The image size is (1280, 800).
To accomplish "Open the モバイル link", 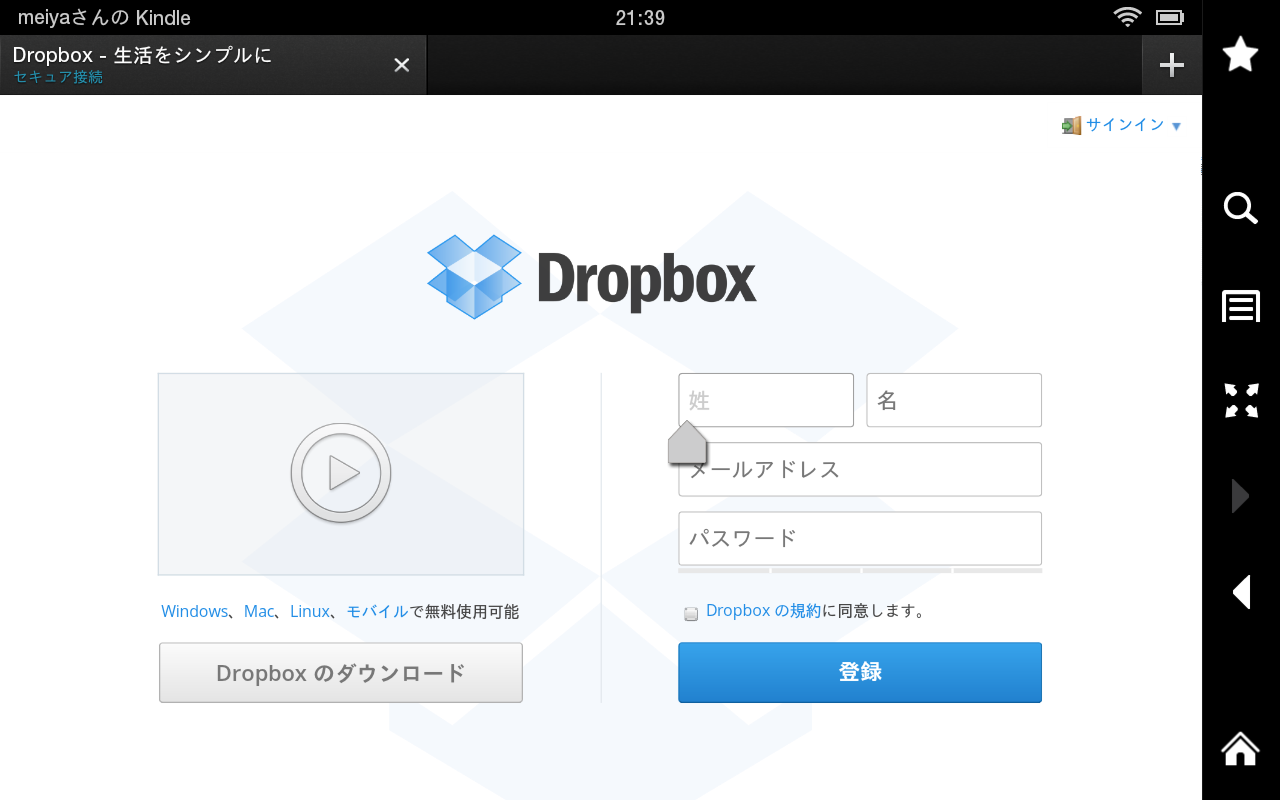I will [377, 611].
